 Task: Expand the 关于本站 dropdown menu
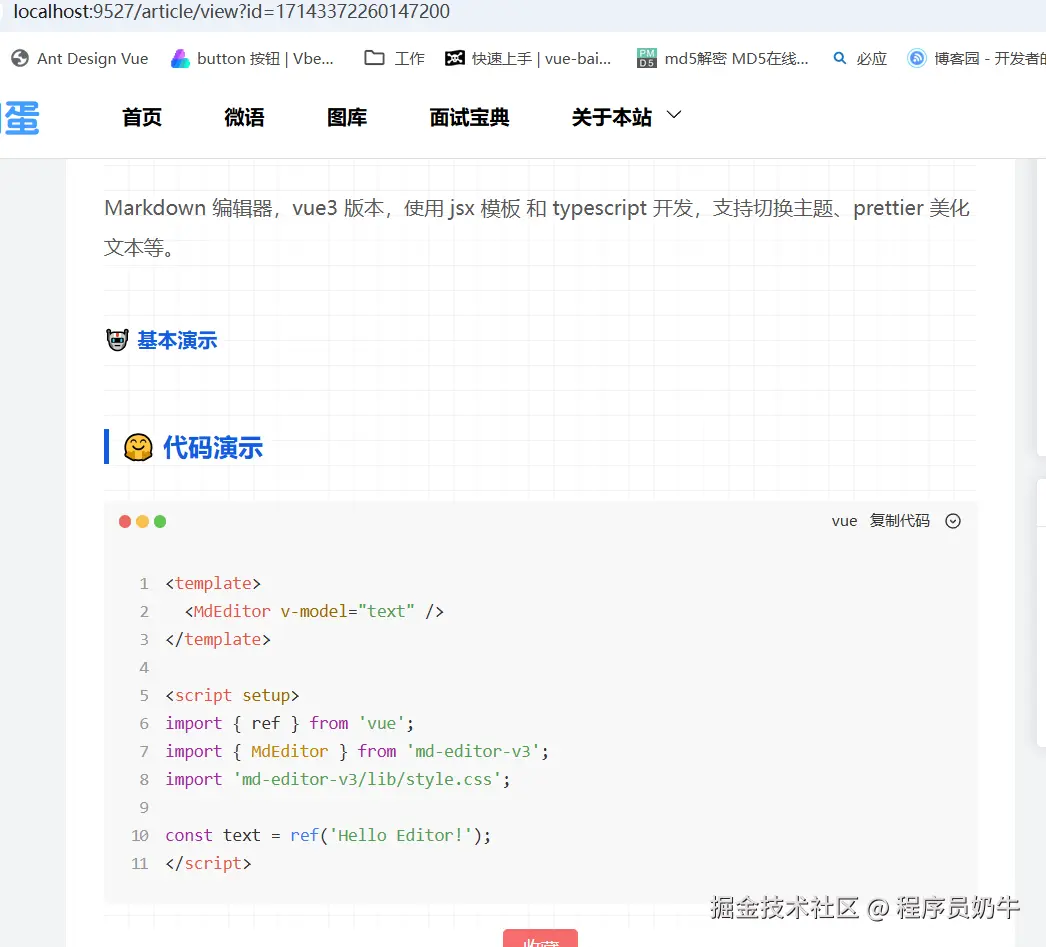click(626, 116)
